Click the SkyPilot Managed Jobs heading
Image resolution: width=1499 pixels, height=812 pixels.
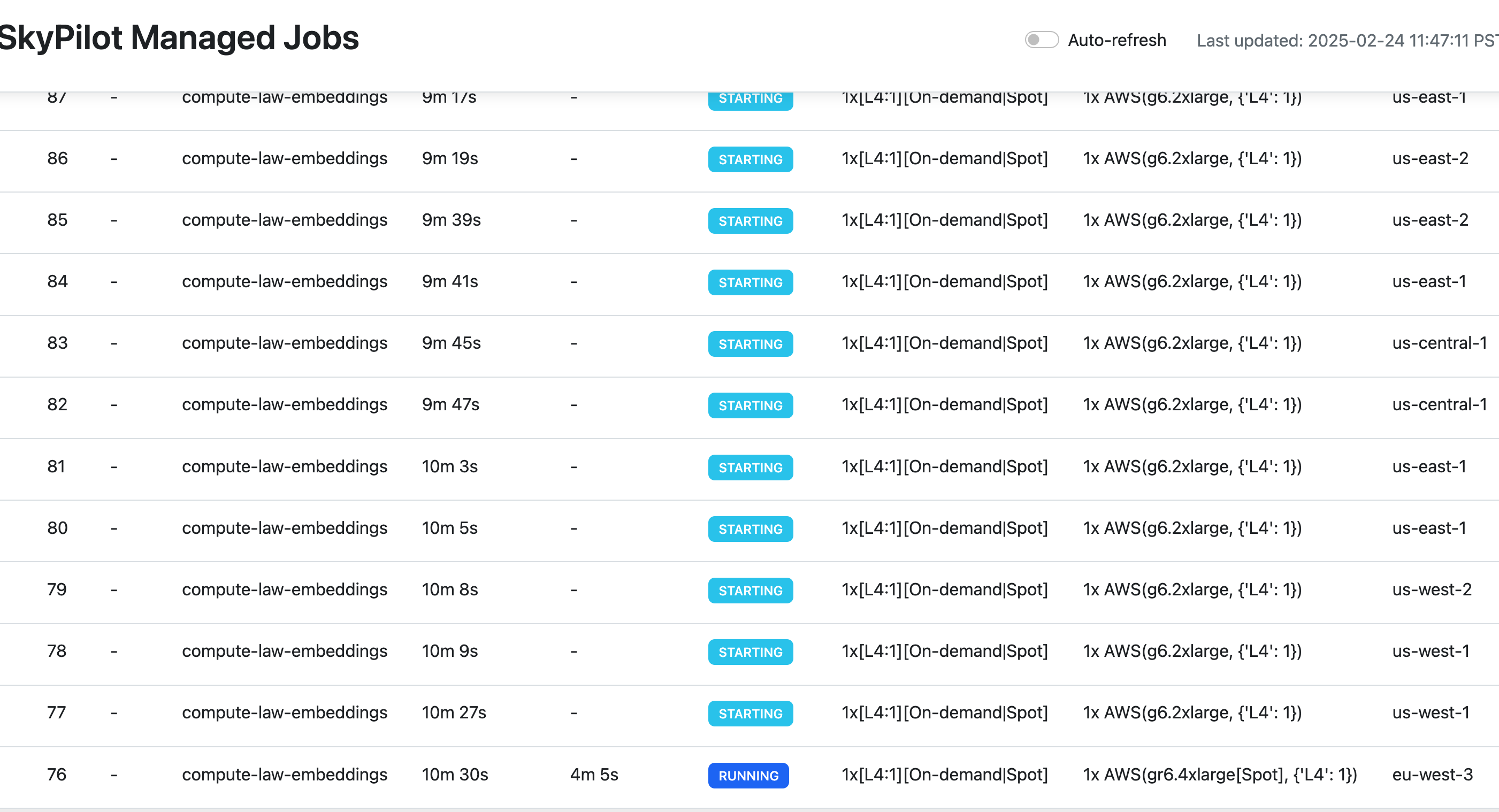pyautogui.click(x=179, y=38)
